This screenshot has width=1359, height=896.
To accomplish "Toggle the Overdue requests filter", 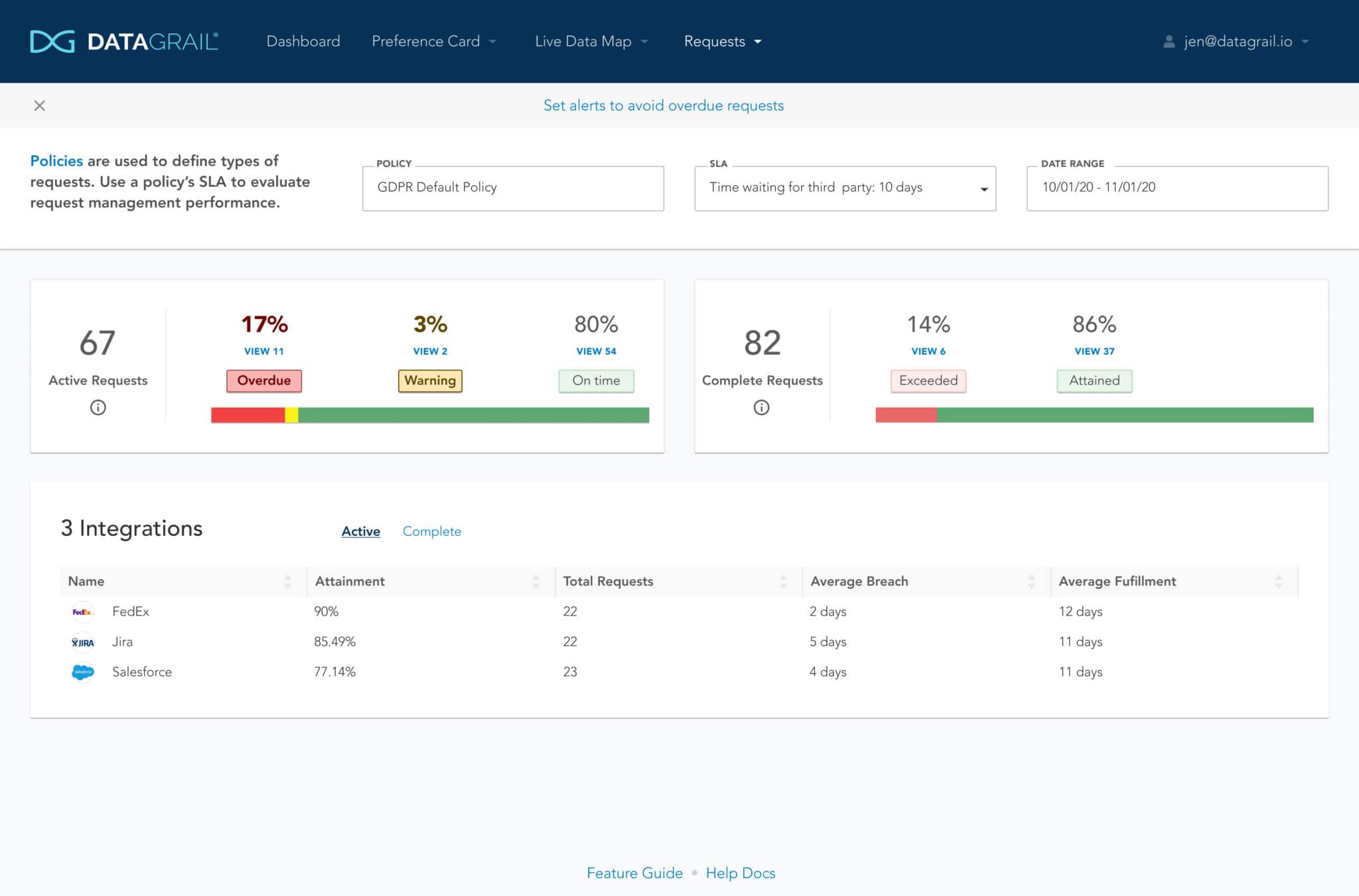I will [263, 381].
